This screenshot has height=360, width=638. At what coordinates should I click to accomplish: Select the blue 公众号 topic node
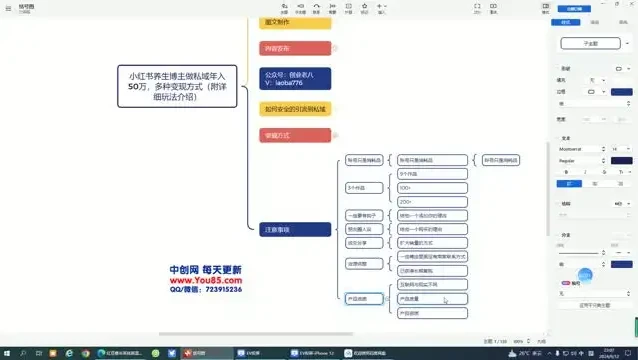[295, 79]
